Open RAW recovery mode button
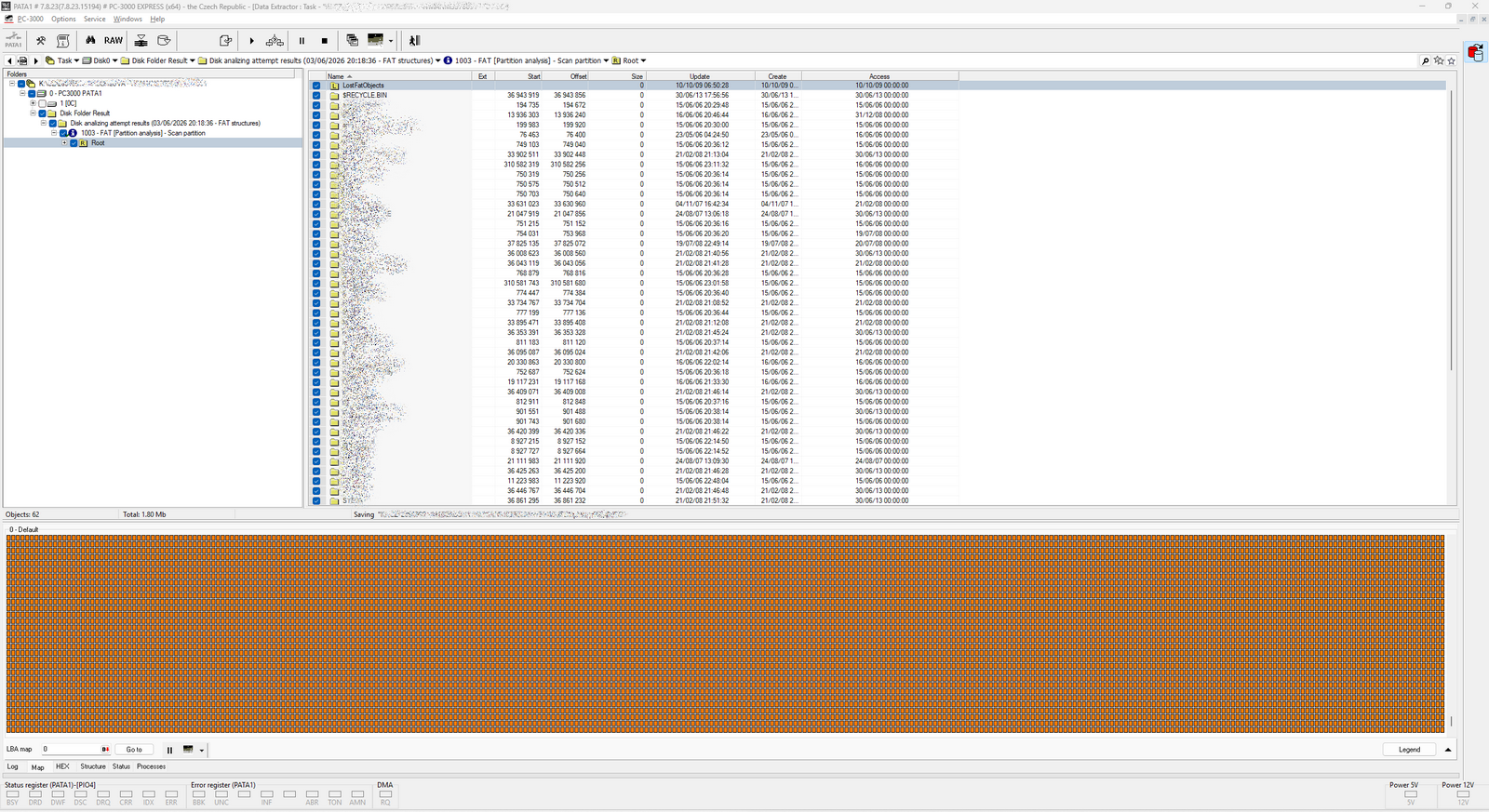 [114, 40]
